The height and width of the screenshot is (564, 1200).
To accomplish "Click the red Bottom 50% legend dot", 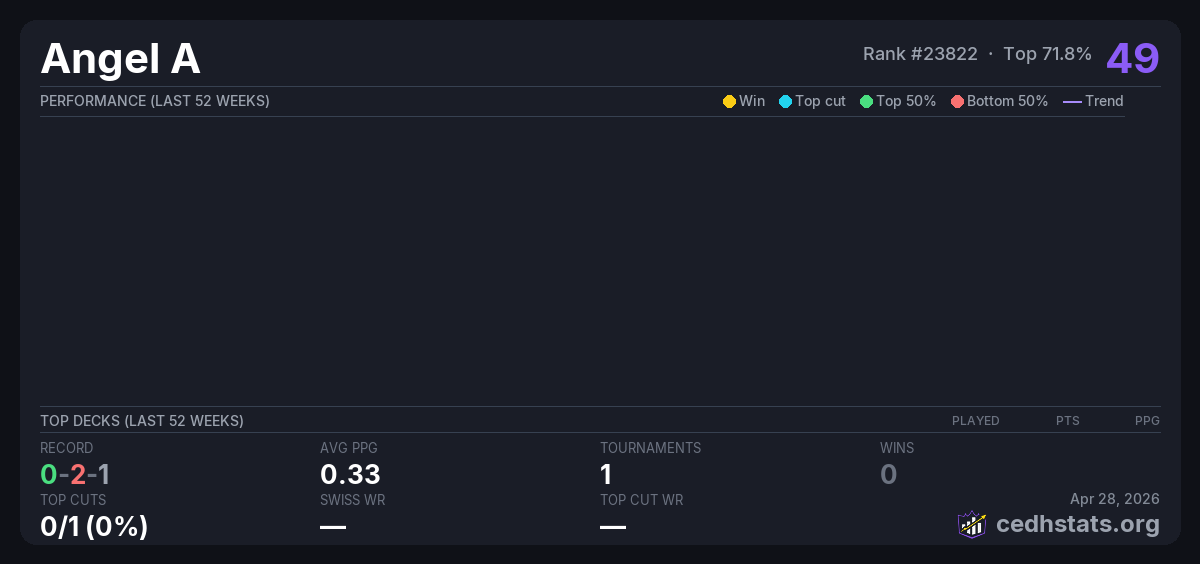I will (957, 101).
